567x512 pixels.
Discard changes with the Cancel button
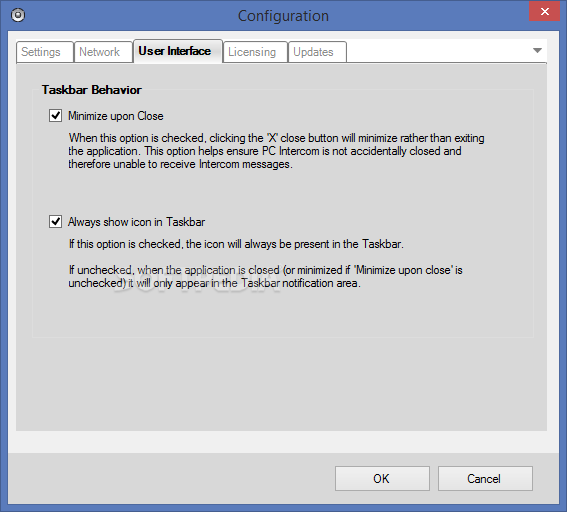pyautogui.click(x=485, y=478)
